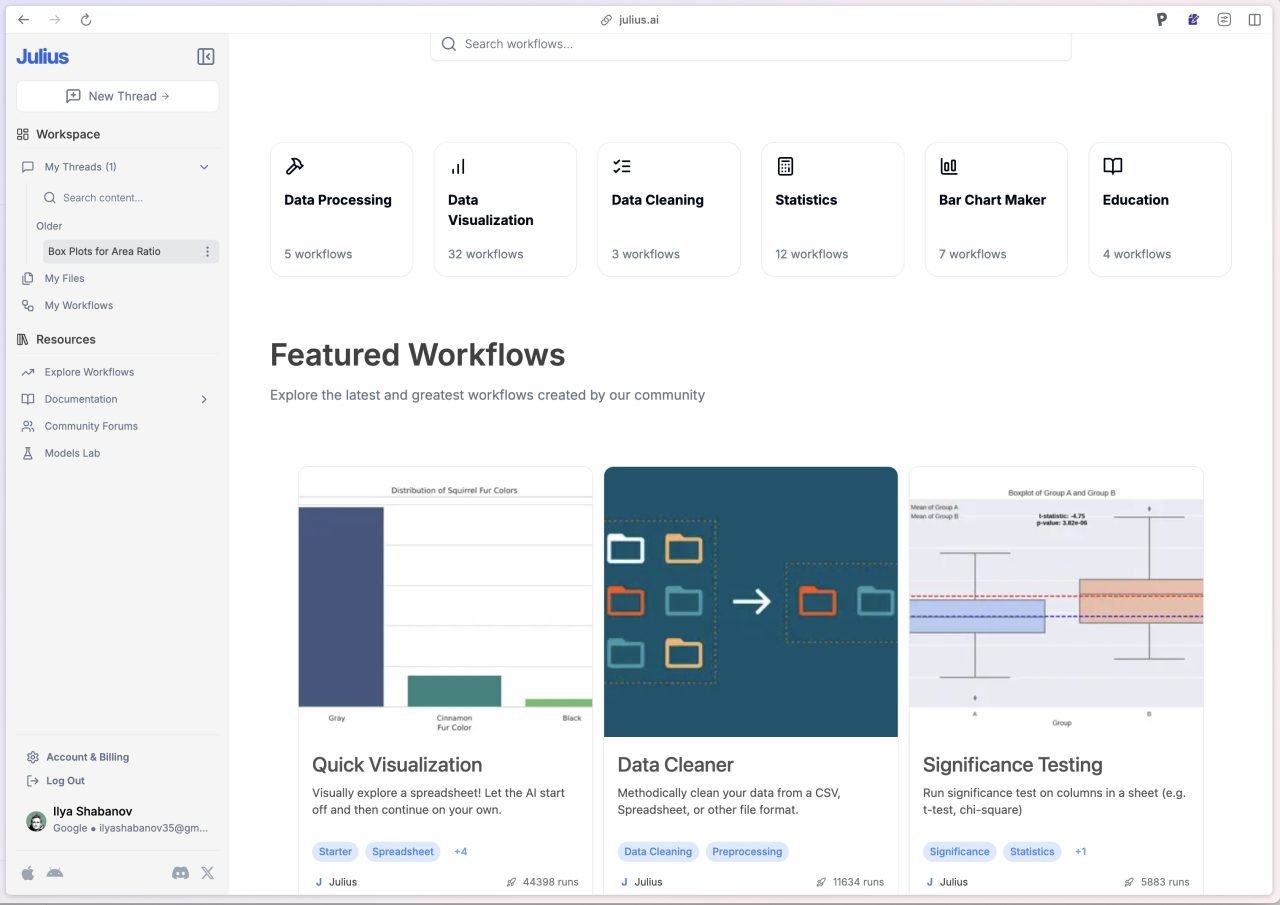Click Log Out
The height and width of the screenshot is (905, 1280).
(65, 781)
